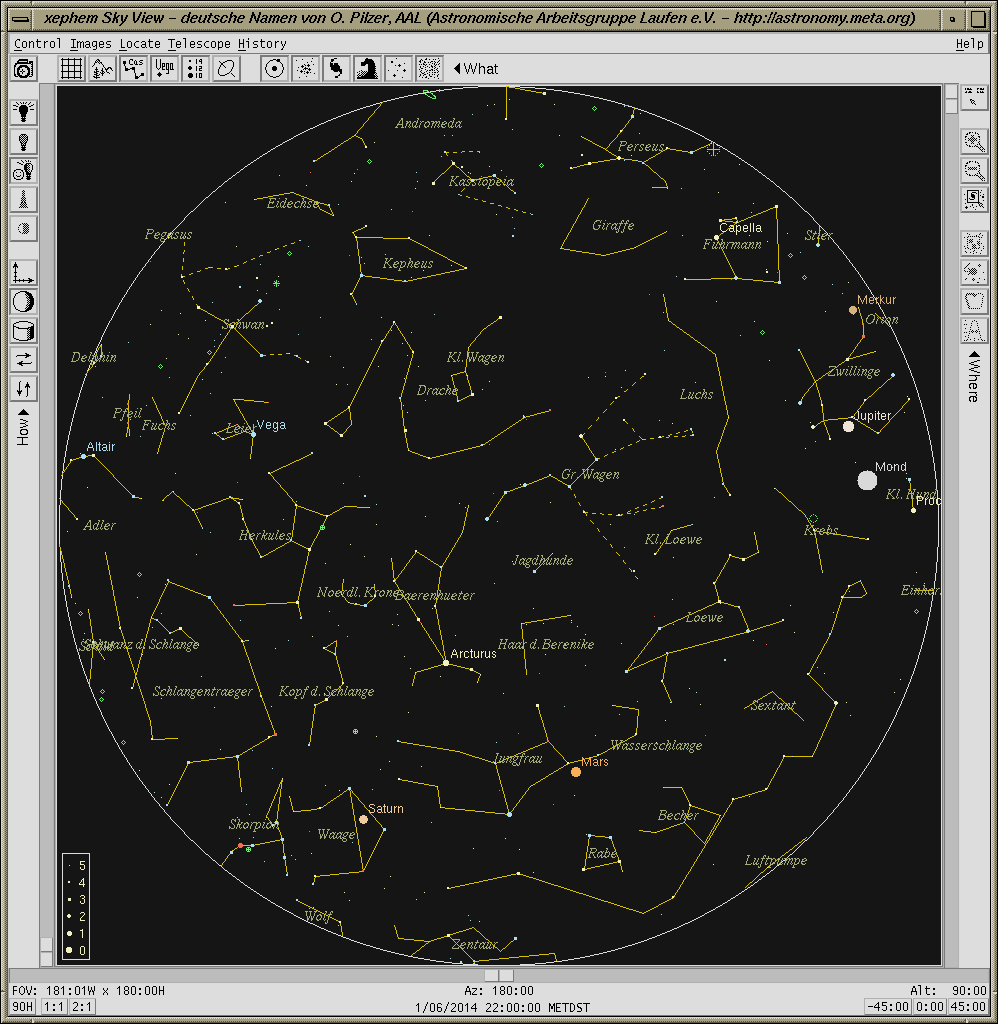
Task: Open the Telescope menu
Action: (199, 44)
